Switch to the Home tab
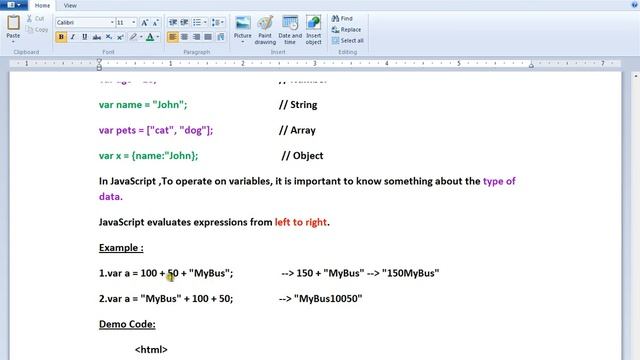The image size is (640, 360). coord(42,5)
